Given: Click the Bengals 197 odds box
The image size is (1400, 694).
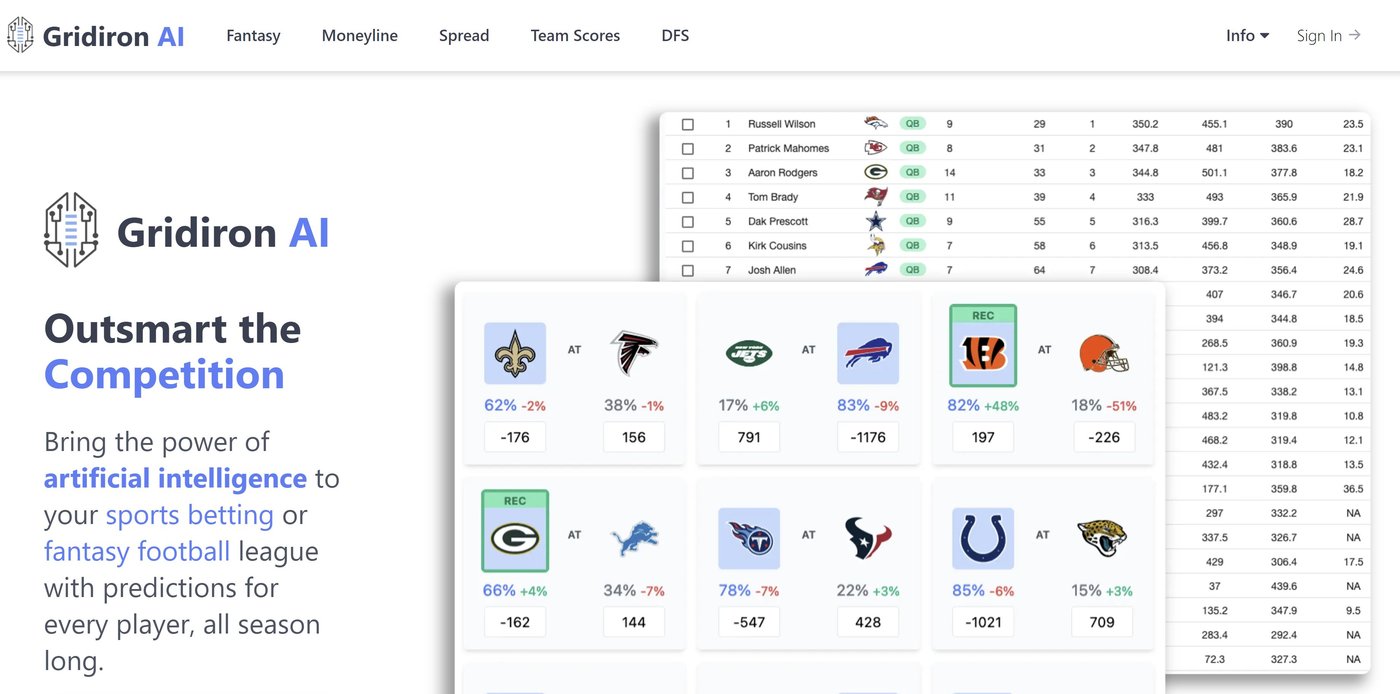Looking at the screenshot, I should point(983,437).
